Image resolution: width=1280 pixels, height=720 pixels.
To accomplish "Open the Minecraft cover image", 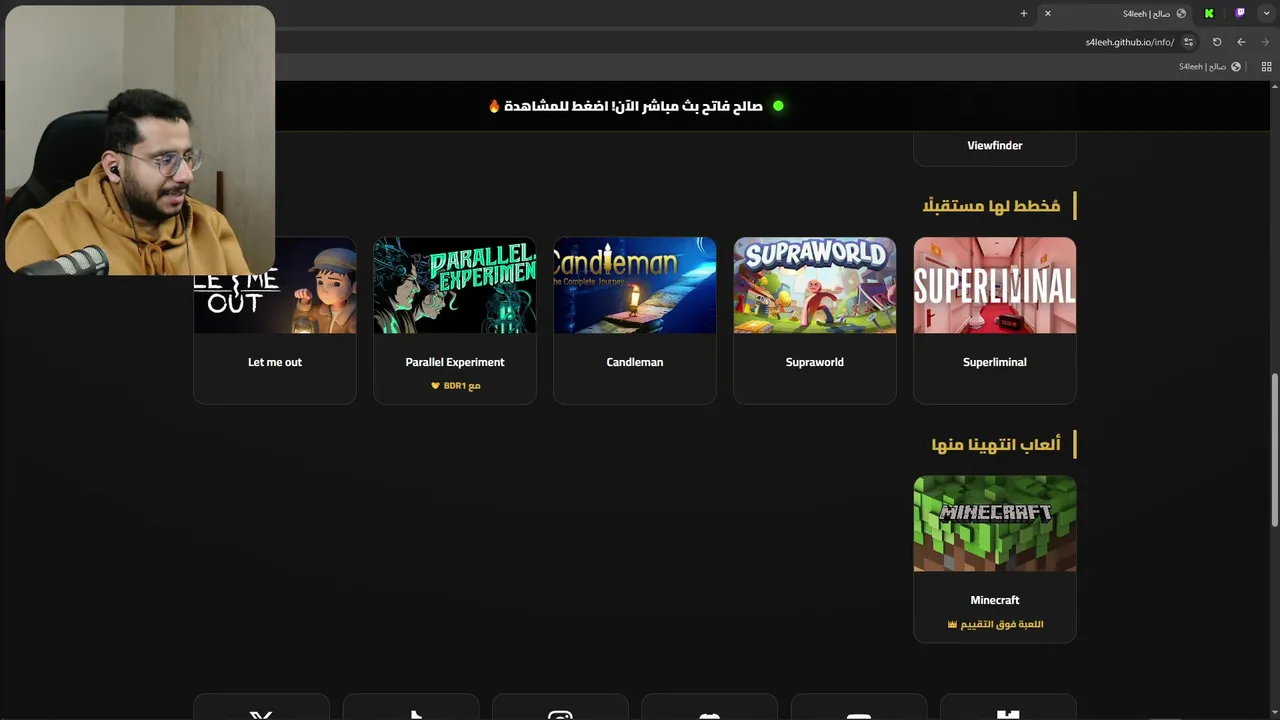I will (x=995, y=523).
